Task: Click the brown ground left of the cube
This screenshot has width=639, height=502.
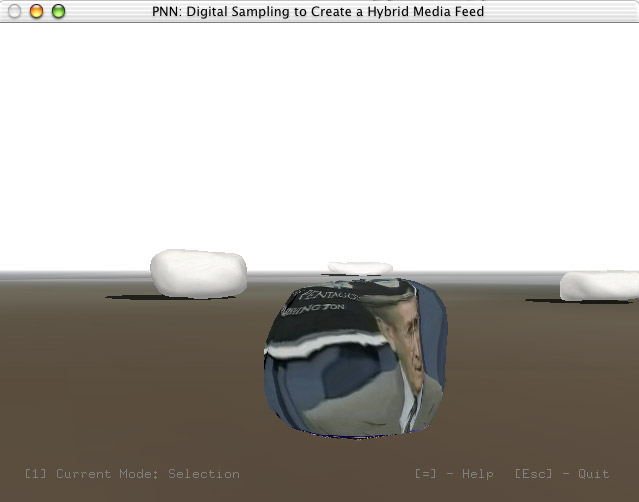Action: [x=130, y=380]
